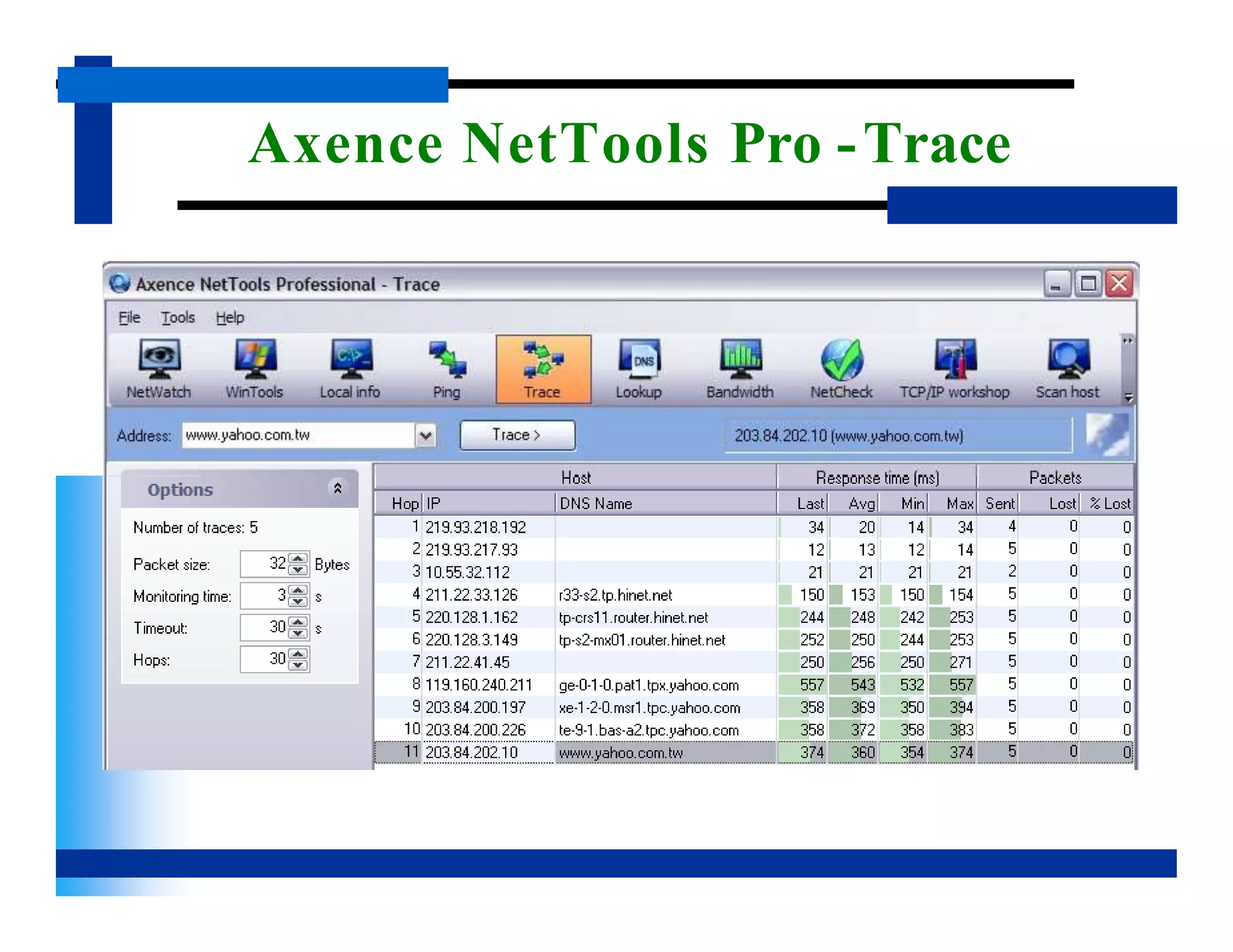Open the Tools menu
Viewport: 1233px width, 952px height.
(x=178, y=317)
